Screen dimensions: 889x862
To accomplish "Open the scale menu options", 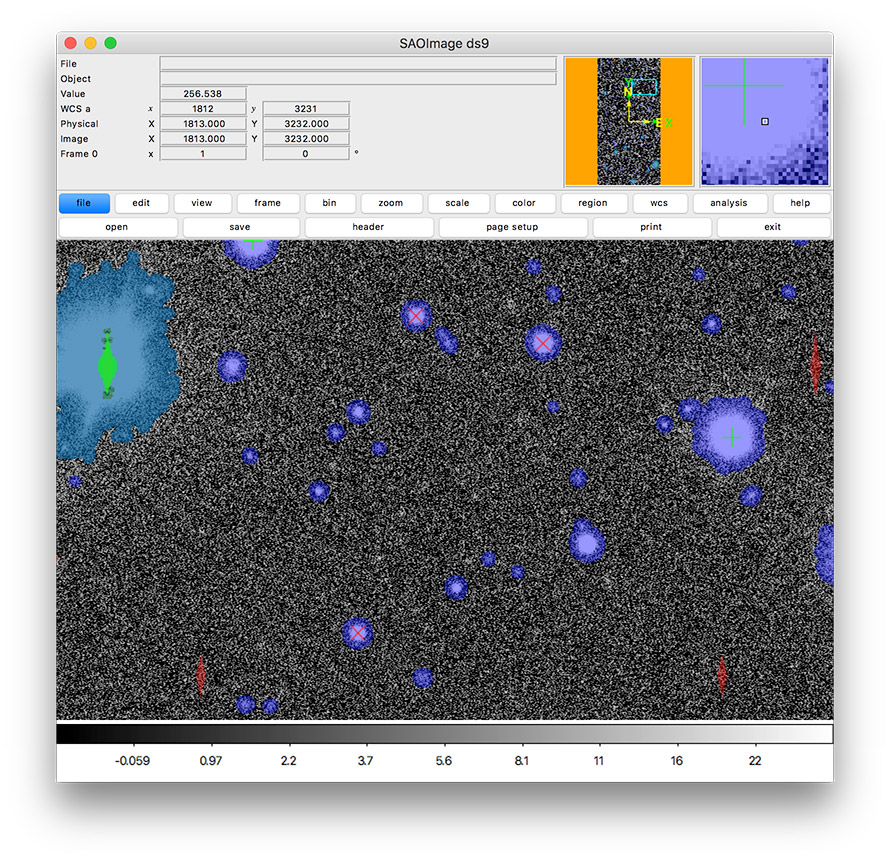I will [458, 203].
